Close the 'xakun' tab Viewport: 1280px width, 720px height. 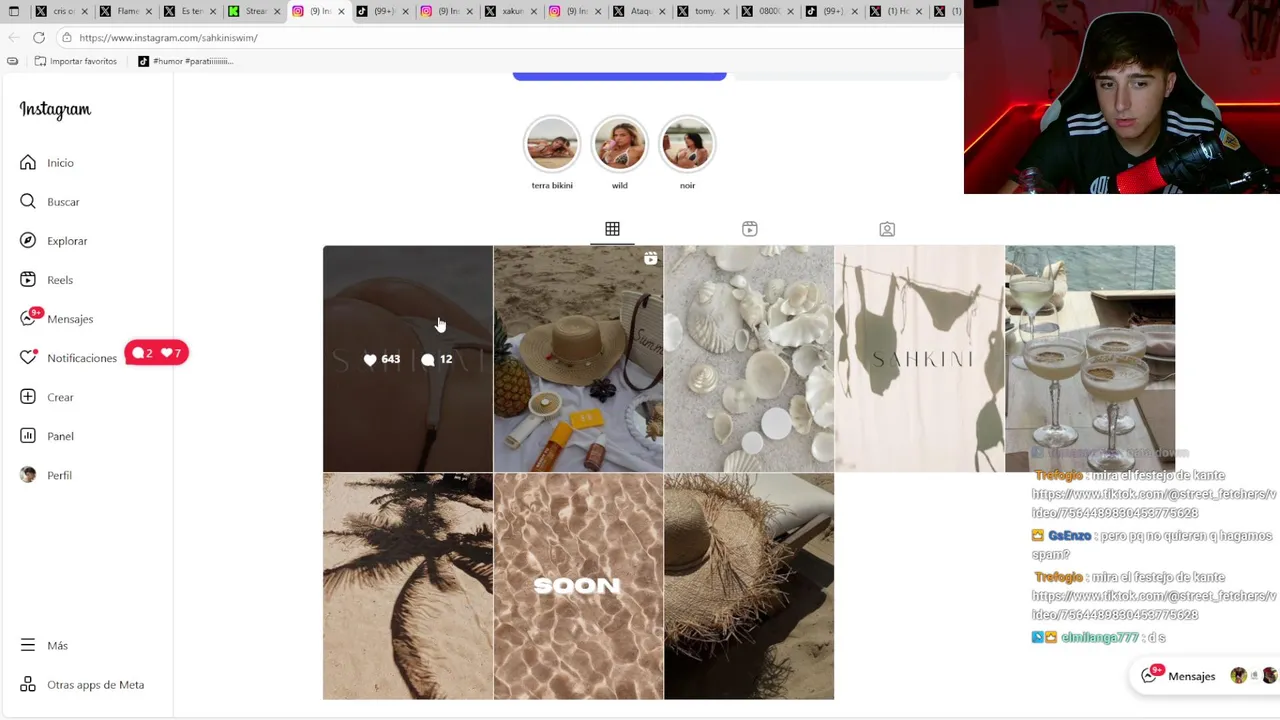[533, 11]
